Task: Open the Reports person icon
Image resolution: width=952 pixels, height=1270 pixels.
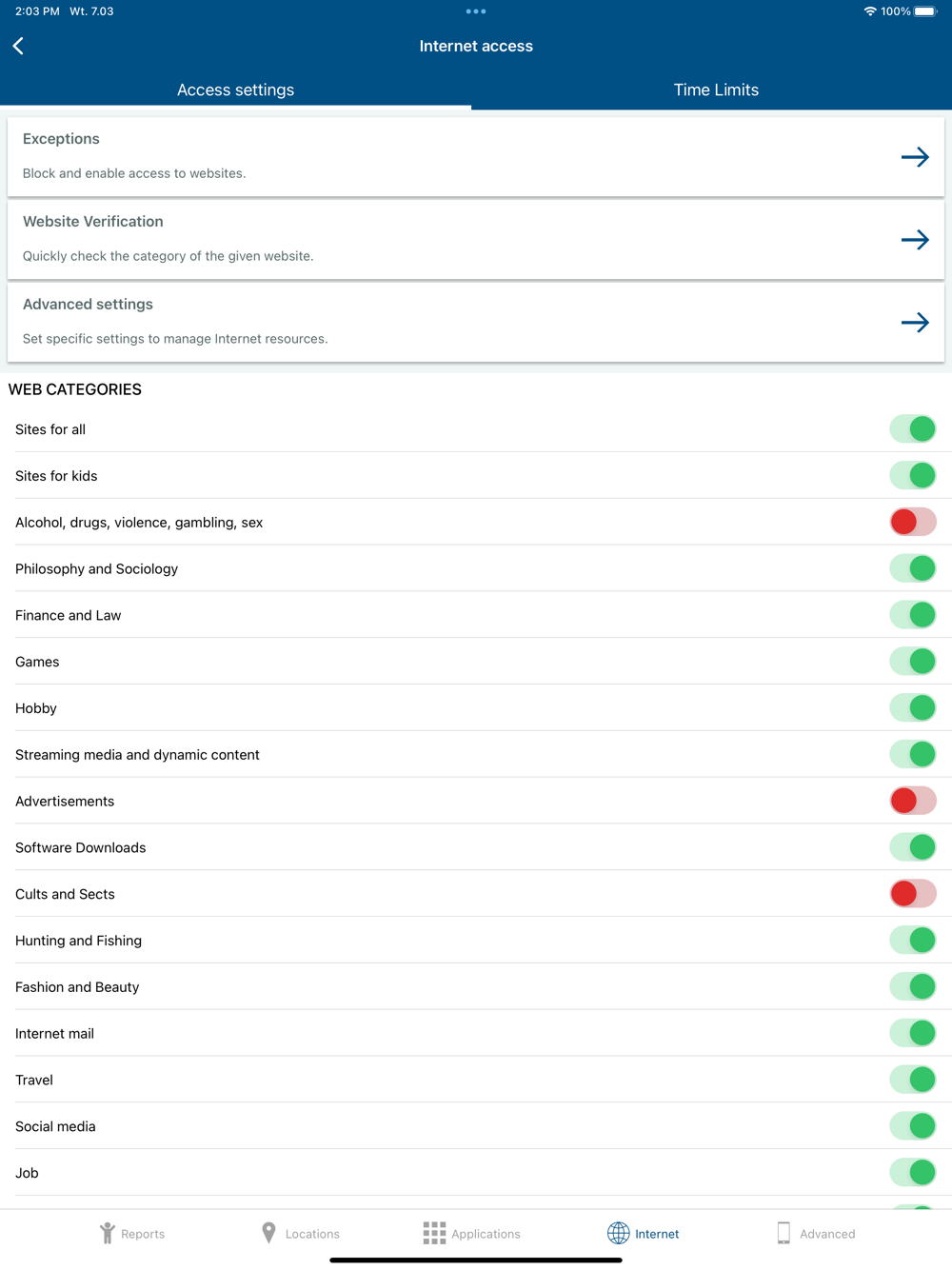Action: [x=108, y=1233]
